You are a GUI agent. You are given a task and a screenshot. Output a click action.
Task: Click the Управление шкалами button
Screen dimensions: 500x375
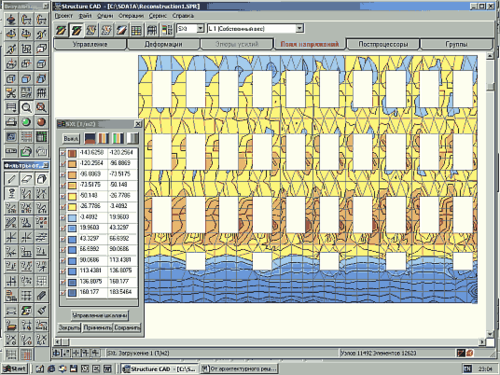click(x=100, y=315)
